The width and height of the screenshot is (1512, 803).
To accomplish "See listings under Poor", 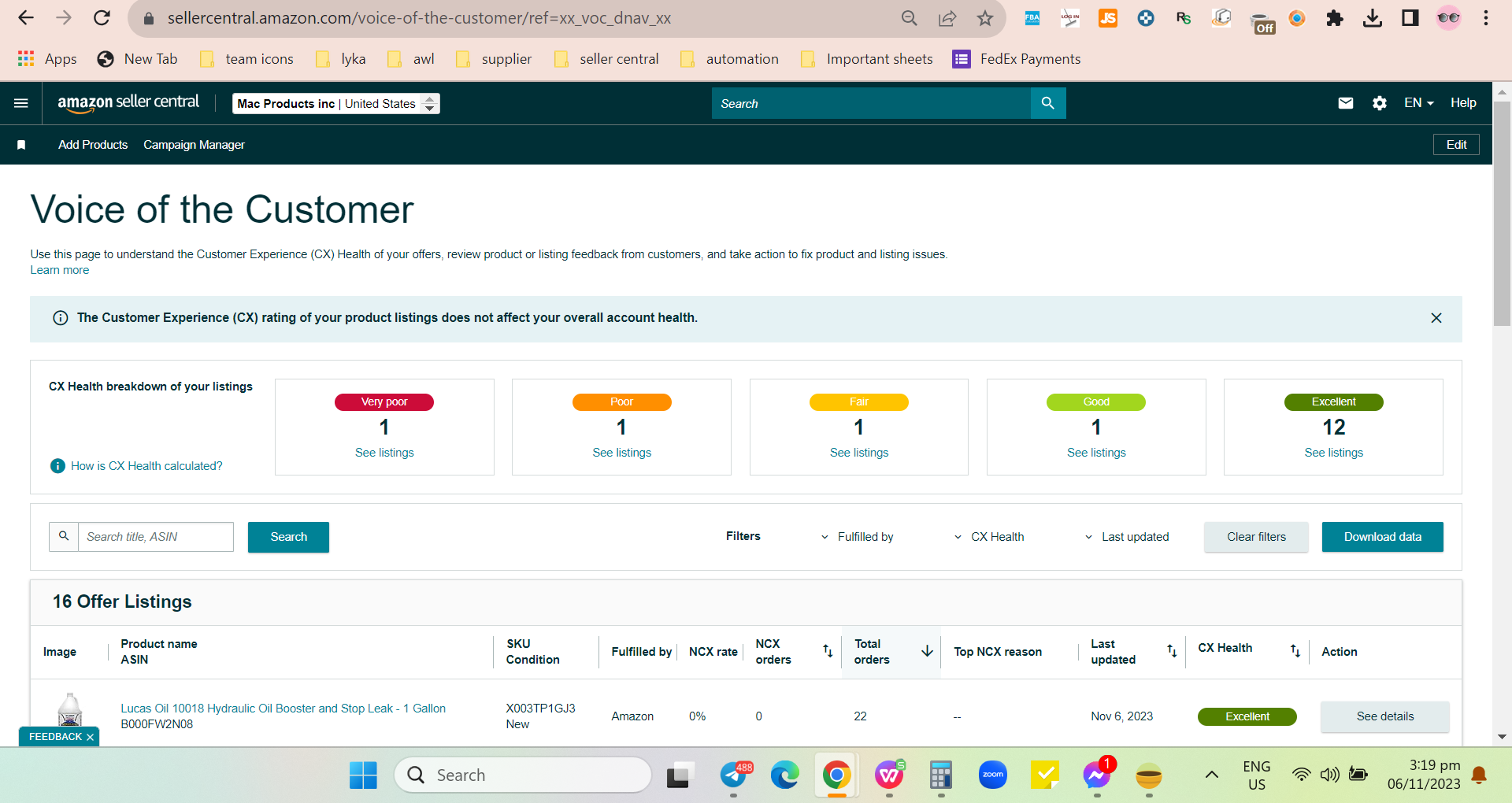I will pyautogui.click(x=622, y=453).
